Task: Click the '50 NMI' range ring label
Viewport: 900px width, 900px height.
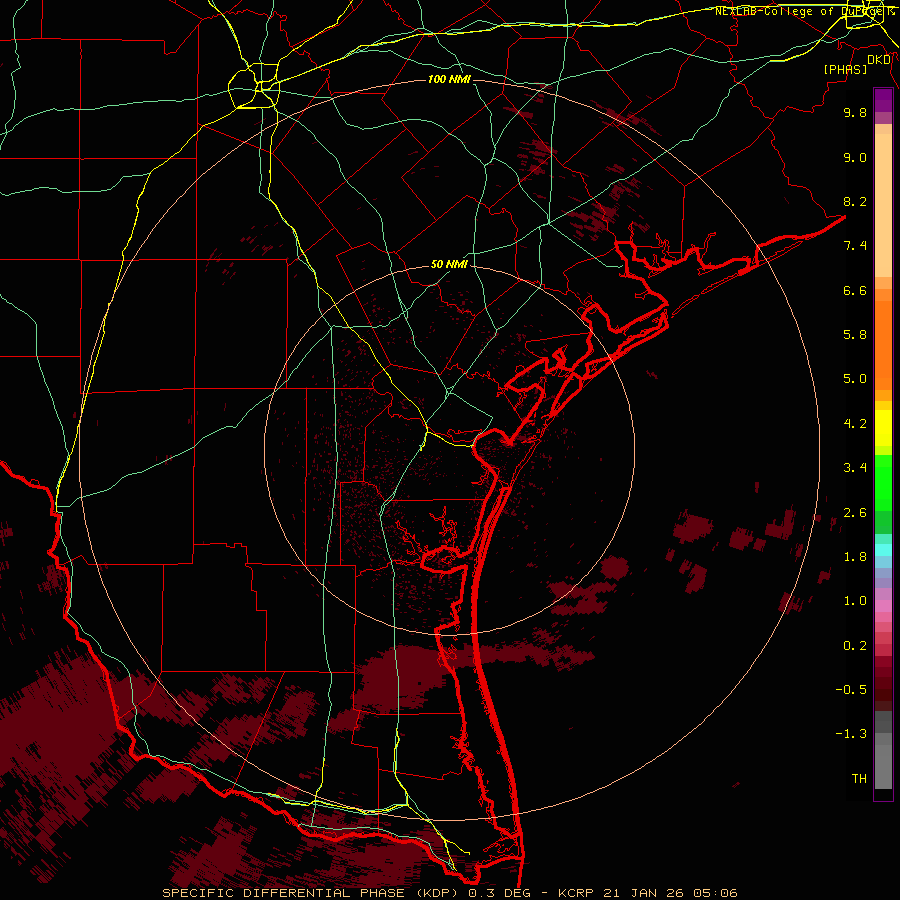Action: pyautogui.click(x=449, y=265)
